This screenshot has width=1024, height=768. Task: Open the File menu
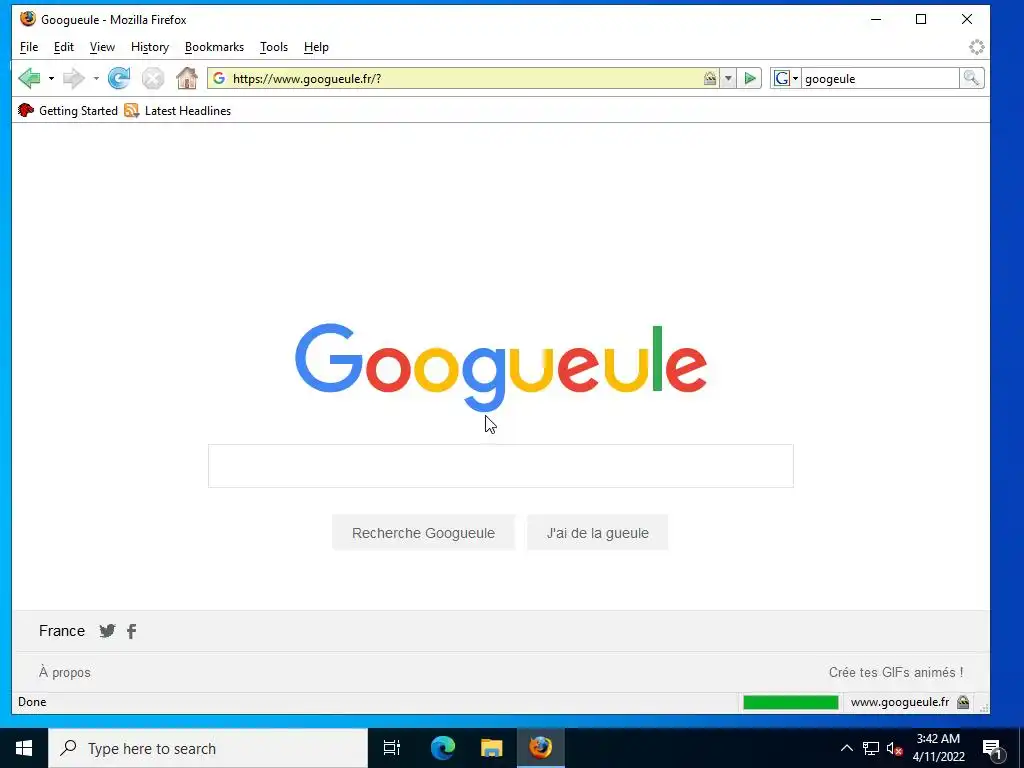(29, 47)
